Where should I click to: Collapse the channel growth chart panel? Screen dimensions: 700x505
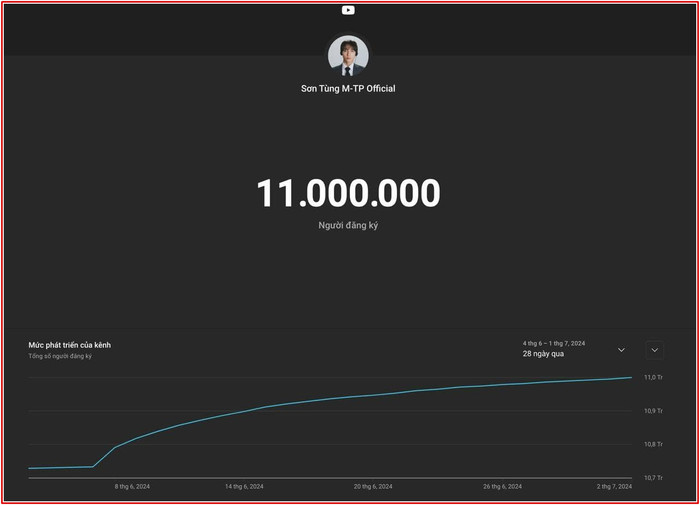[654, 350]
